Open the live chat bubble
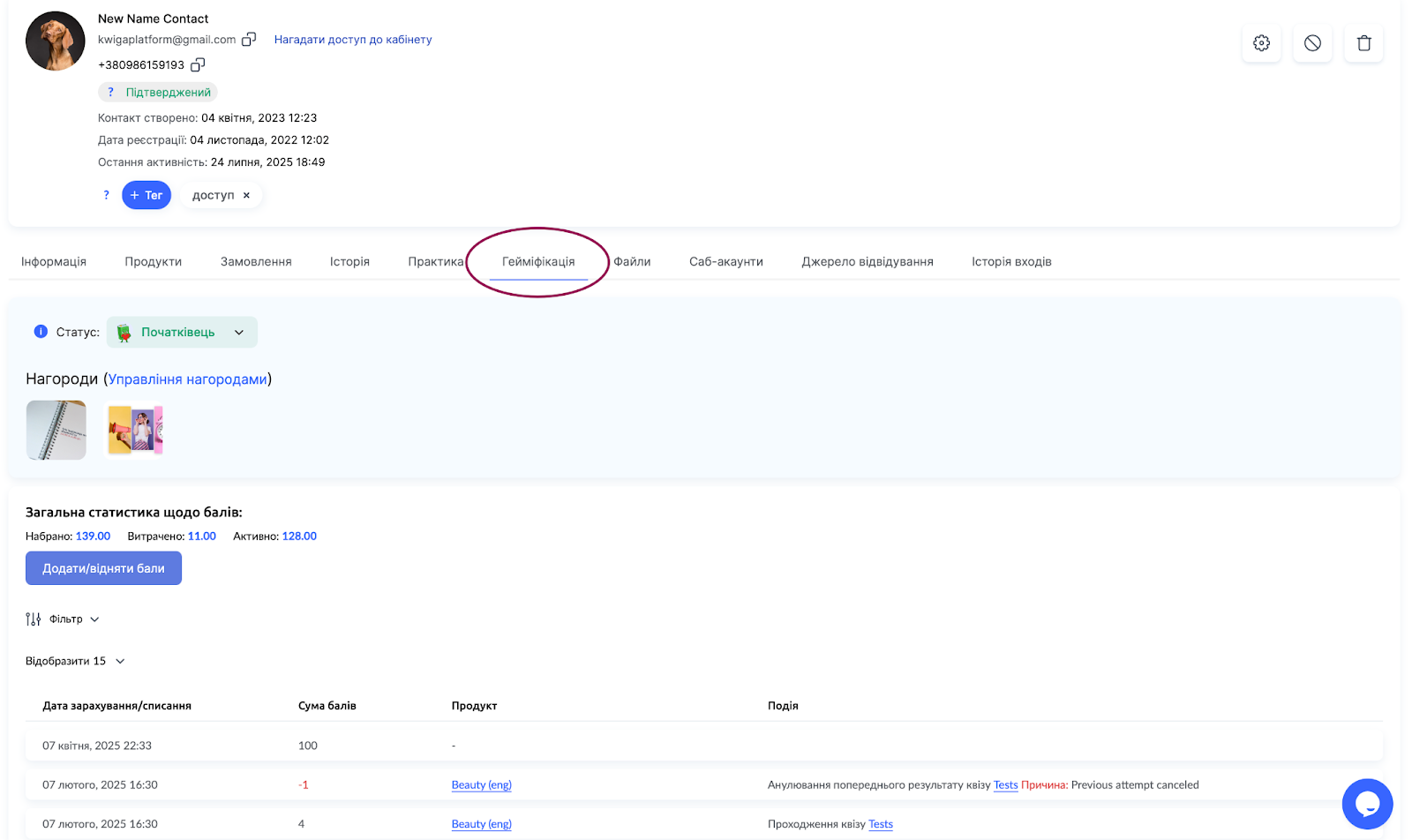 [1367, 804]
